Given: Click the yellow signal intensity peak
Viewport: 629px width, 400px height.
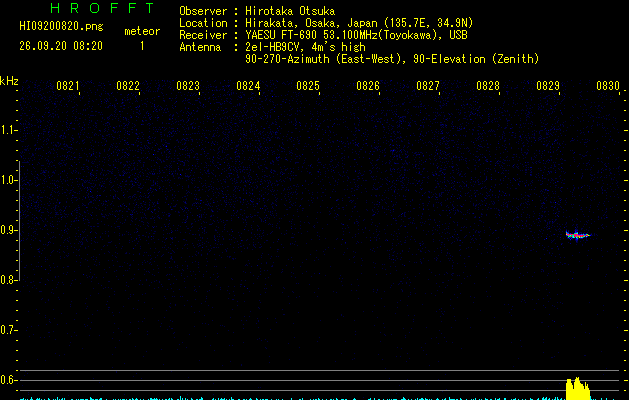Looking at the screenshot, I should click(x=578, y=388).
